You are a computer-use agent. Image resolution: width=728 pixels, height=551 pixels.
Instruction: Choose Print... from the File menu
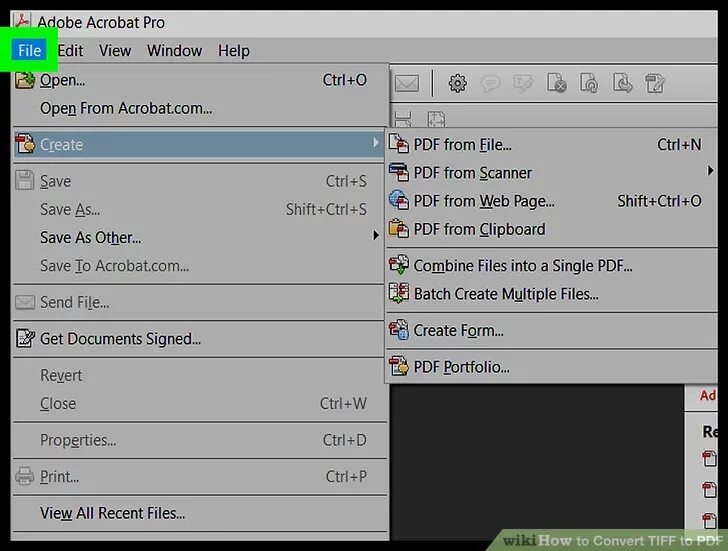200,476
